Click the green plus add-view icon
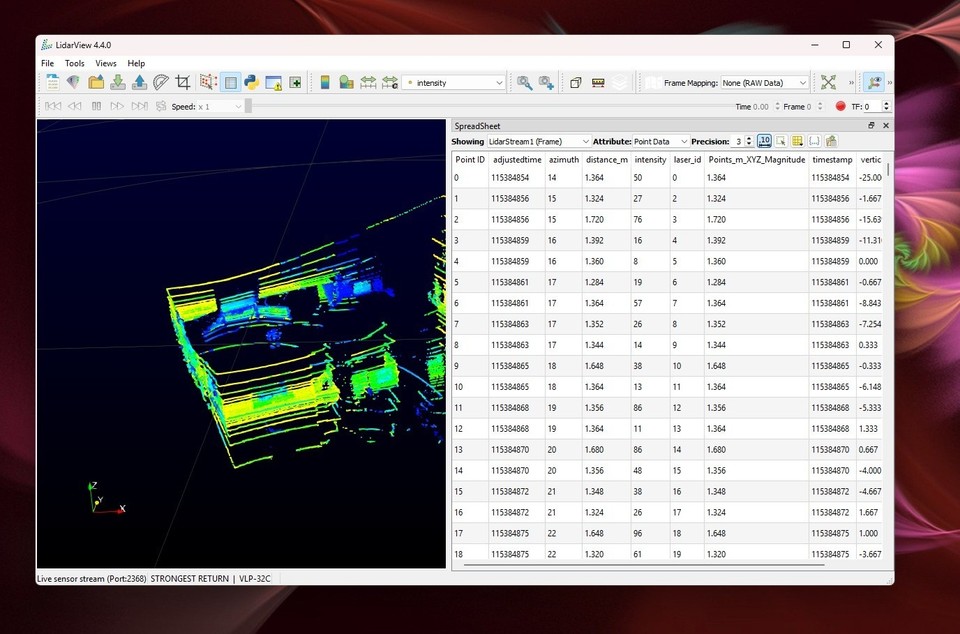 tap(295, 83)
